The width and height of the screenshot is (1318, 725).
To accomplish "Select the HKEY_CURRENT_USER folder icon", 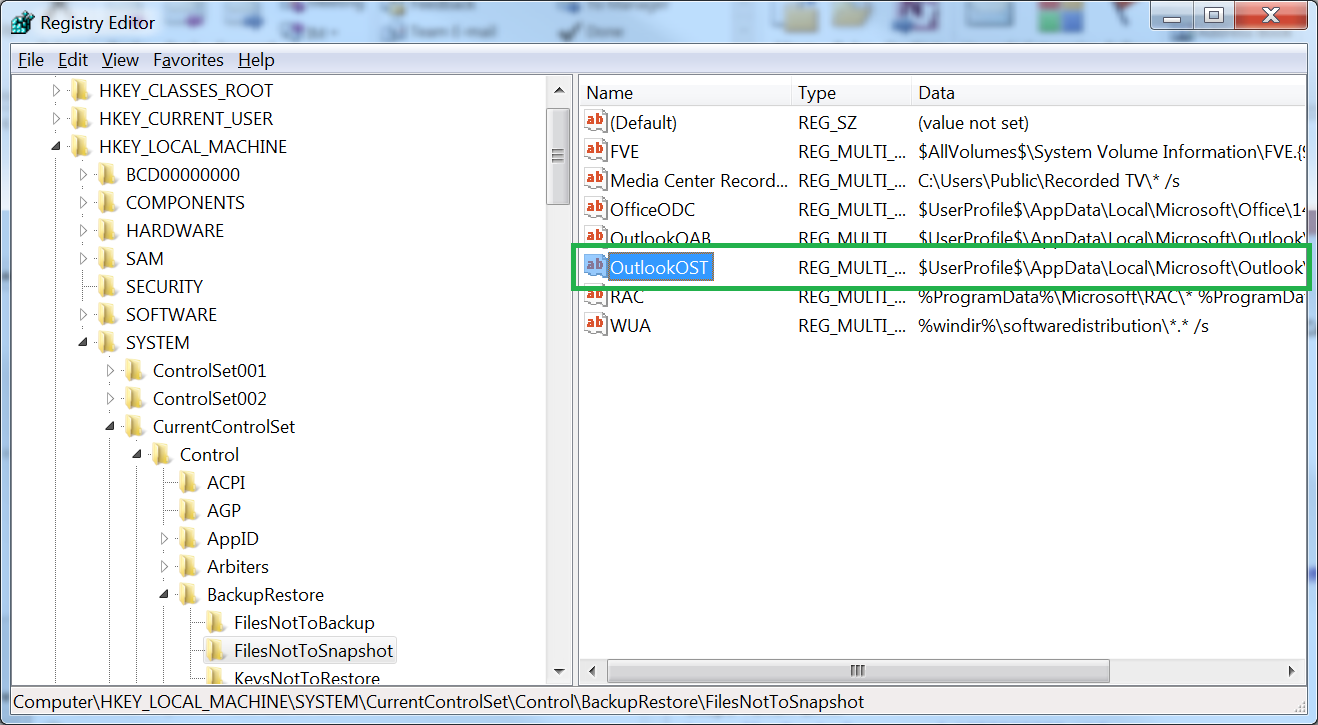I will (x=81, y=119).
